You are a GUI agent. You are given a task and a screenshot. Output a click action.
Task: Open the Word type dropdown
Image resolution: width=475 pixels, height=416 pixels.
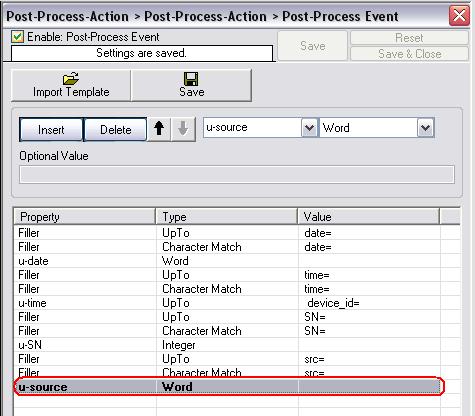point(425,128)
